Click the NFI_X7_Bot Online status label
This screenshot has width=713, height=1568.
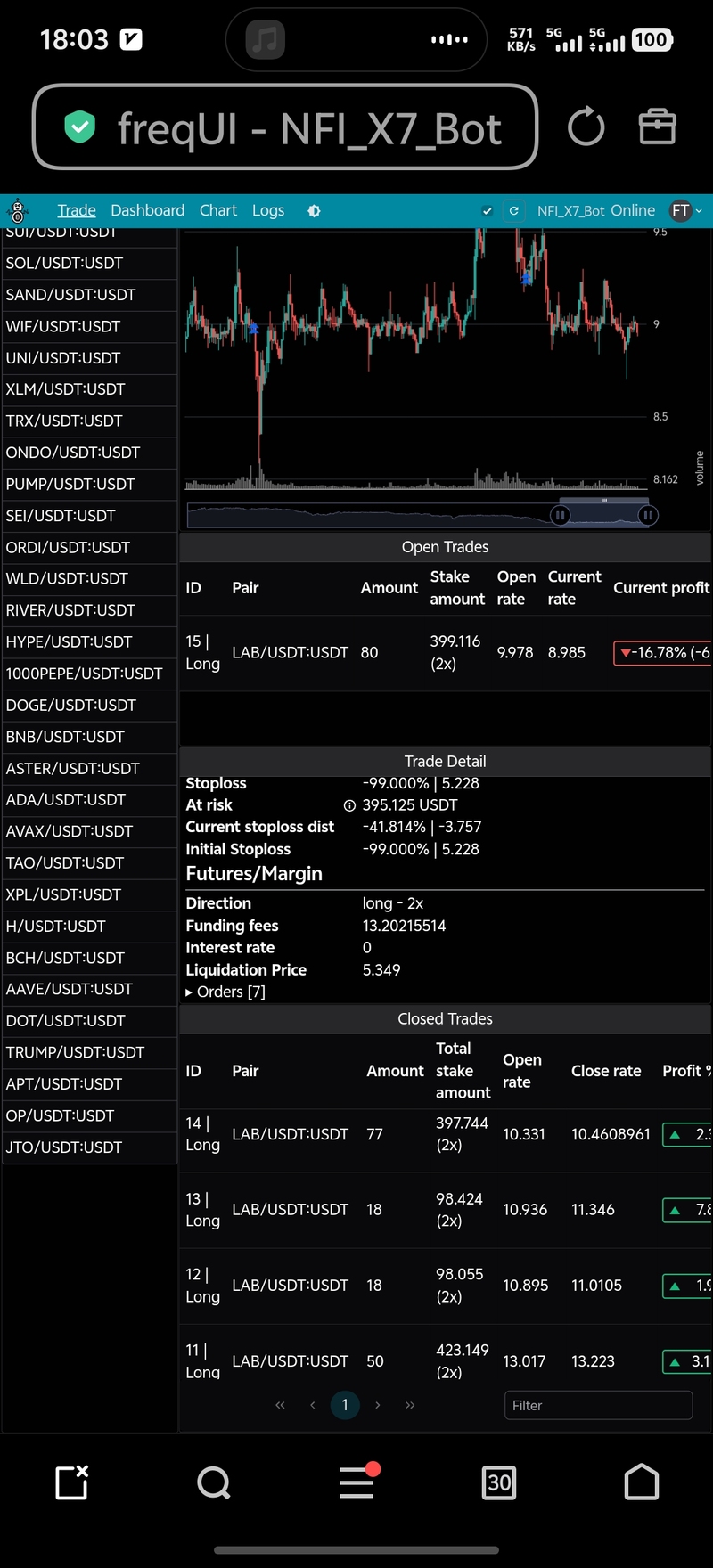596,211
